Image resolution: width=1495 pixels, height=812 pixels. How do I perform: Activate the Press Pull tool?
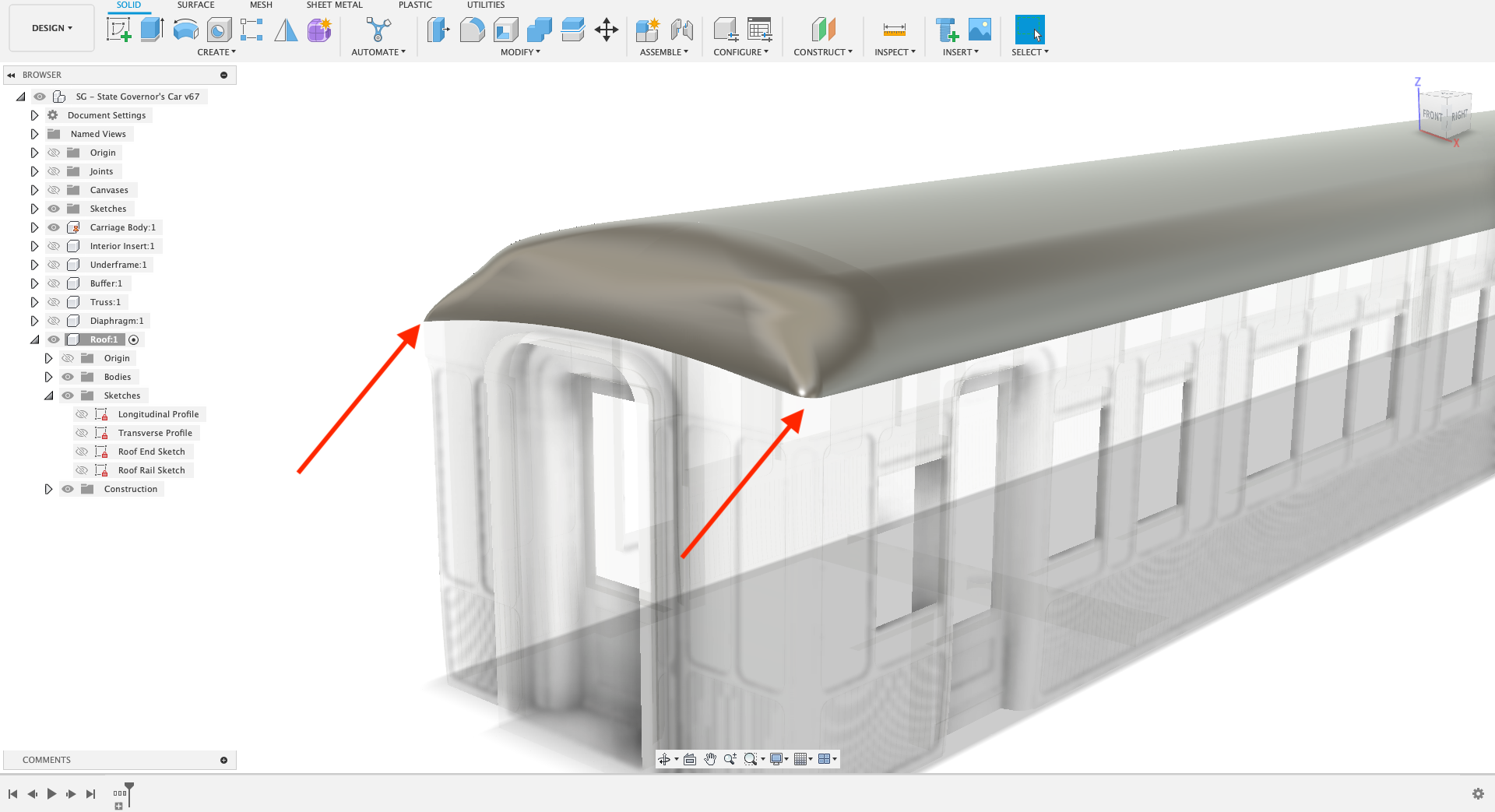click(438, 30)
